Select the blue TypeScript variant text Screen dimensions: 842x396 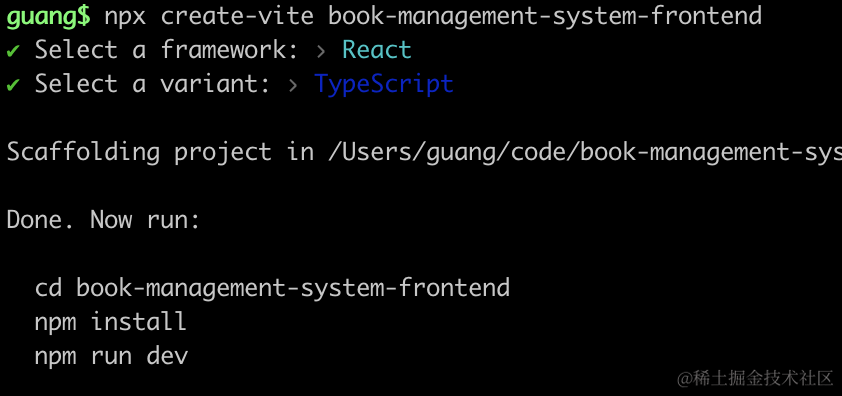point(384,85)
